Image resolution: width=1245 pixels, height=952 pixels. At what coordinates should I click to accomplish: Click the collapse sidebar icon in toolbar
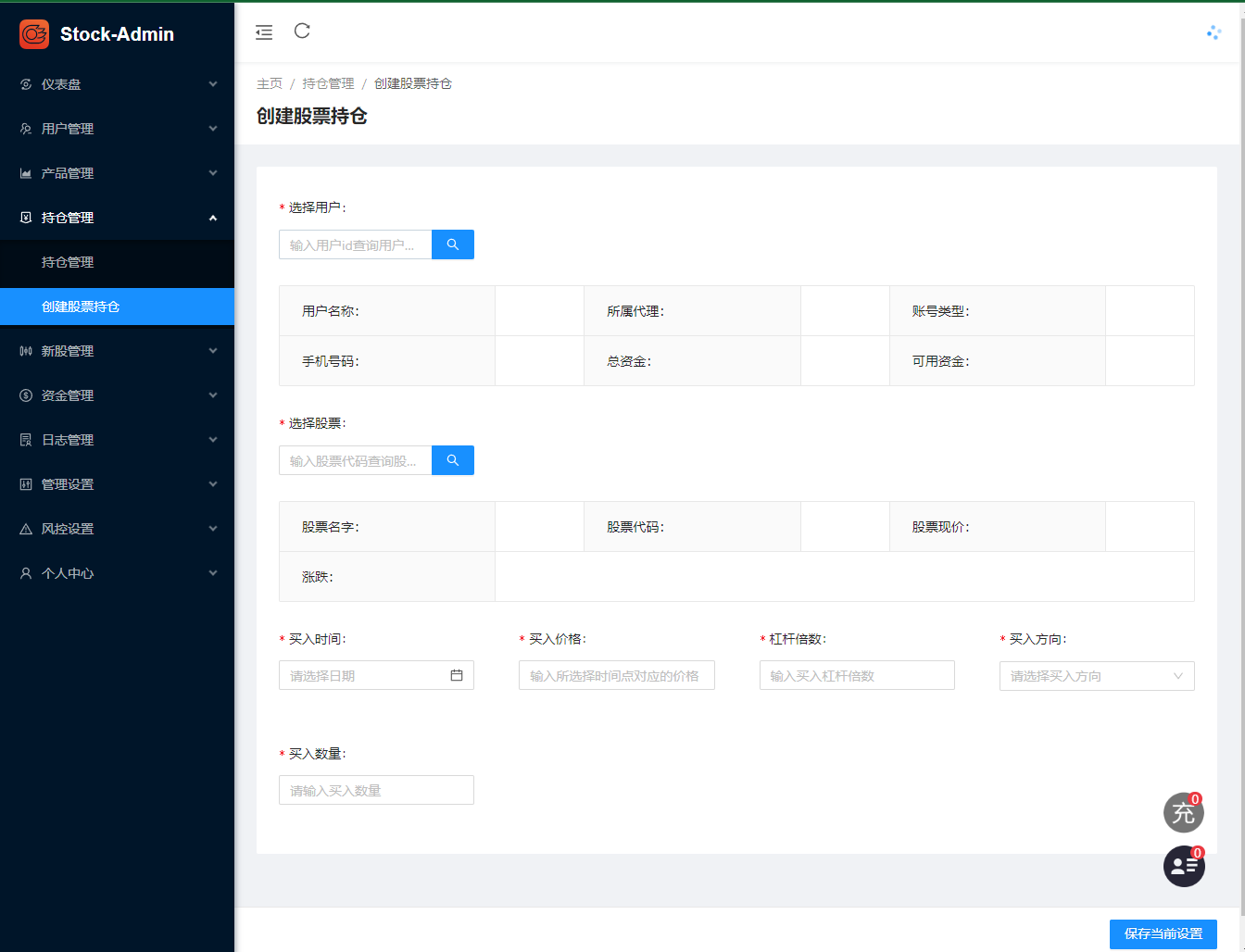tap(264, 31)
